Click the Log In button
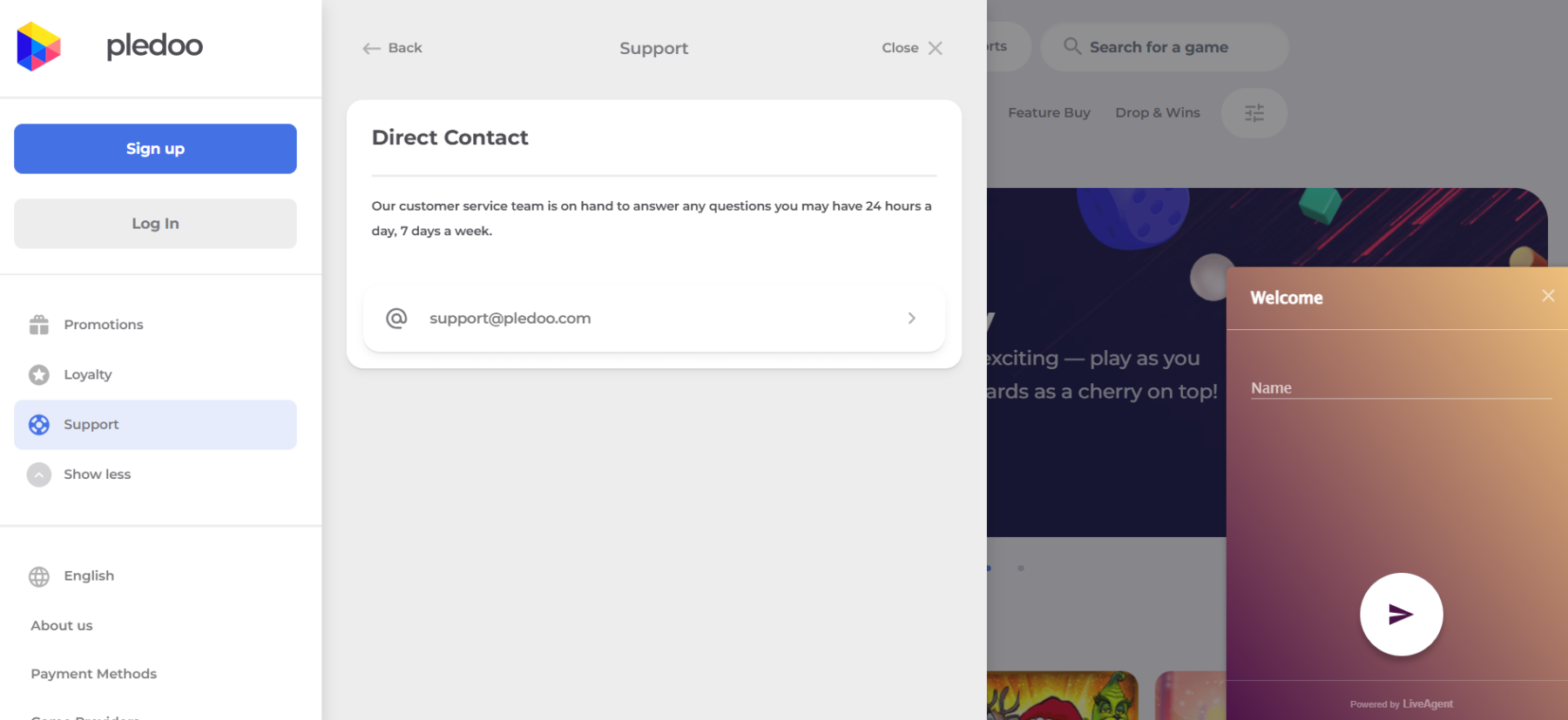1568x720 pixels. pos(155,224)
